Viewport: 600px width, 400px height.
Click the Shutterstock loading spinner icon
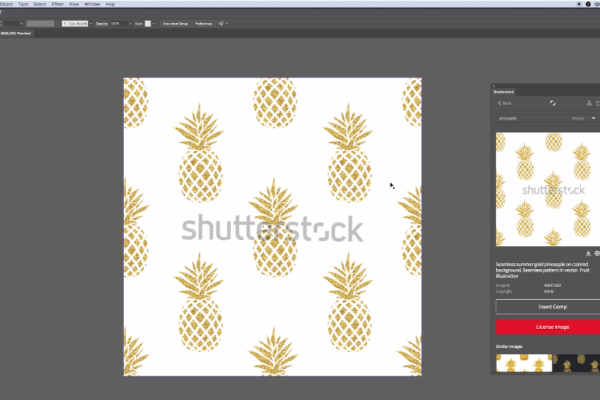551,102
